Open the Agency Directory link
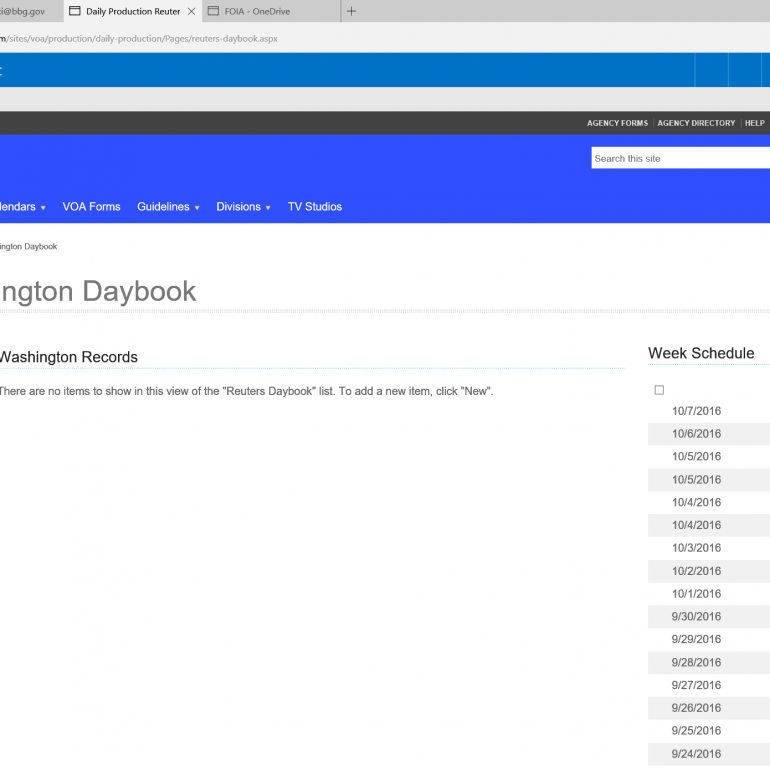Viewport: 770px width, 770px height. [696, 123]
